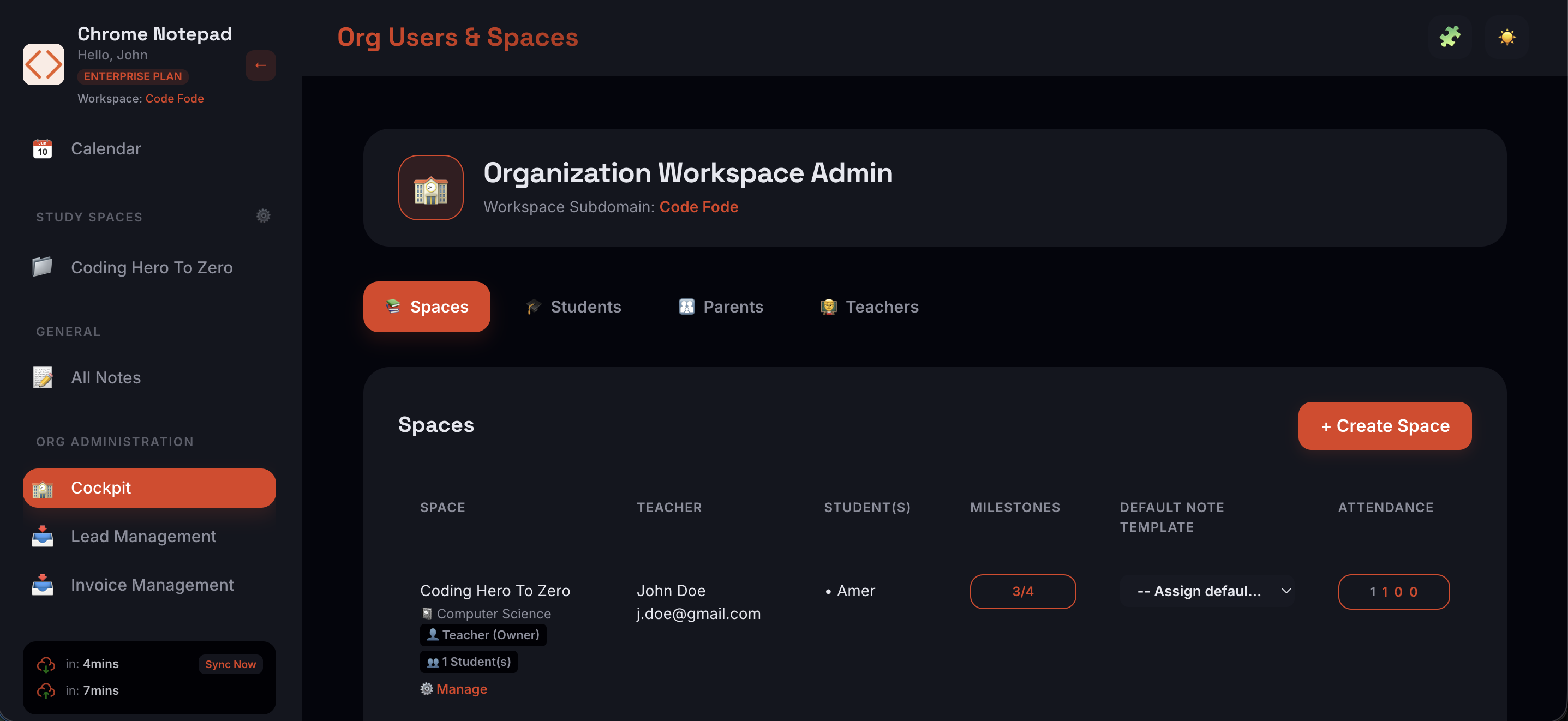This screenshot has width=1568, height=721.
Task: Click teacher name John Doe
Action: point(671,590)
